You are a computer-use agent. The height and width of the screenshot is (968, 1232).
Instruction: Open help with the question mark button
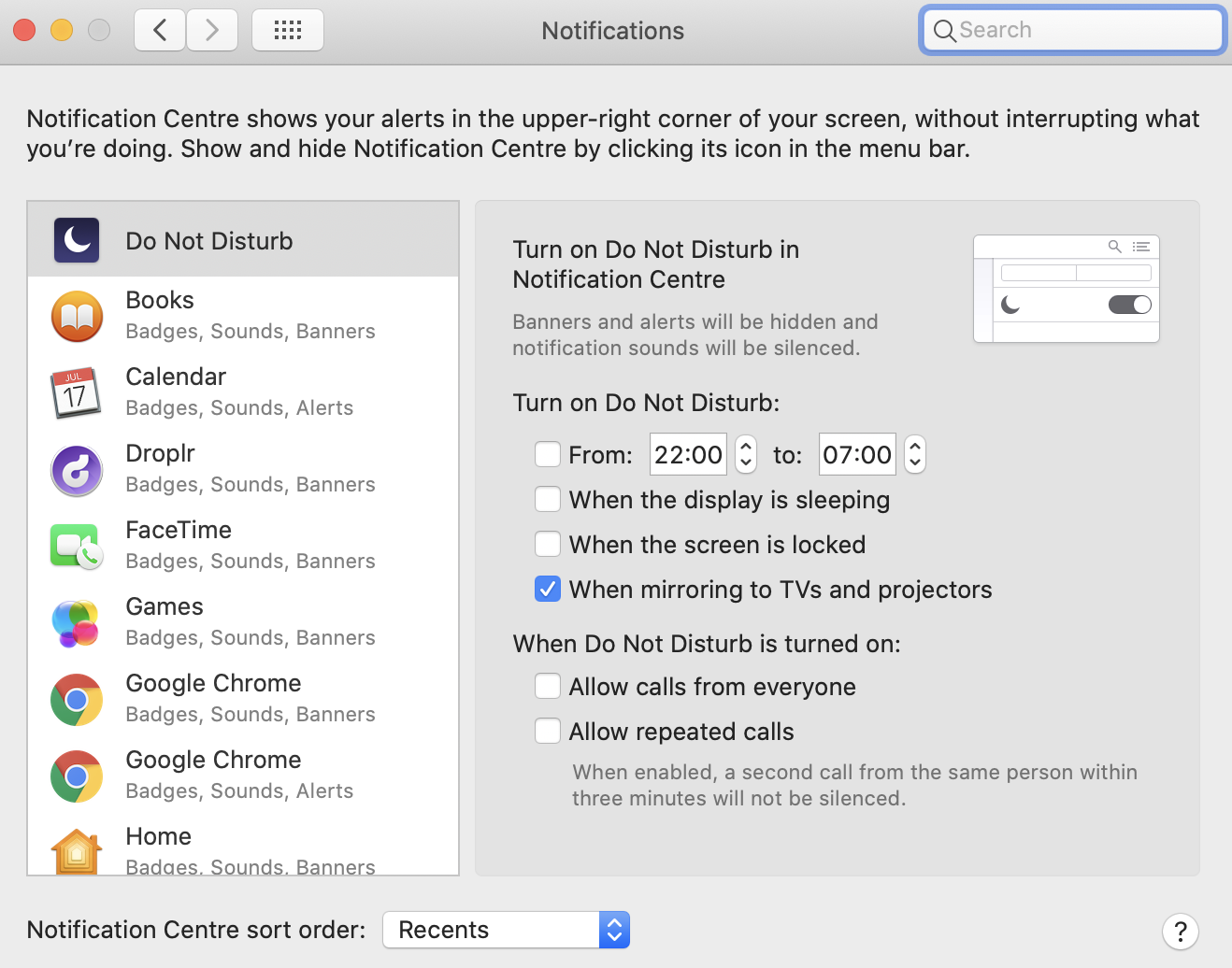[x=1180, y=931]
